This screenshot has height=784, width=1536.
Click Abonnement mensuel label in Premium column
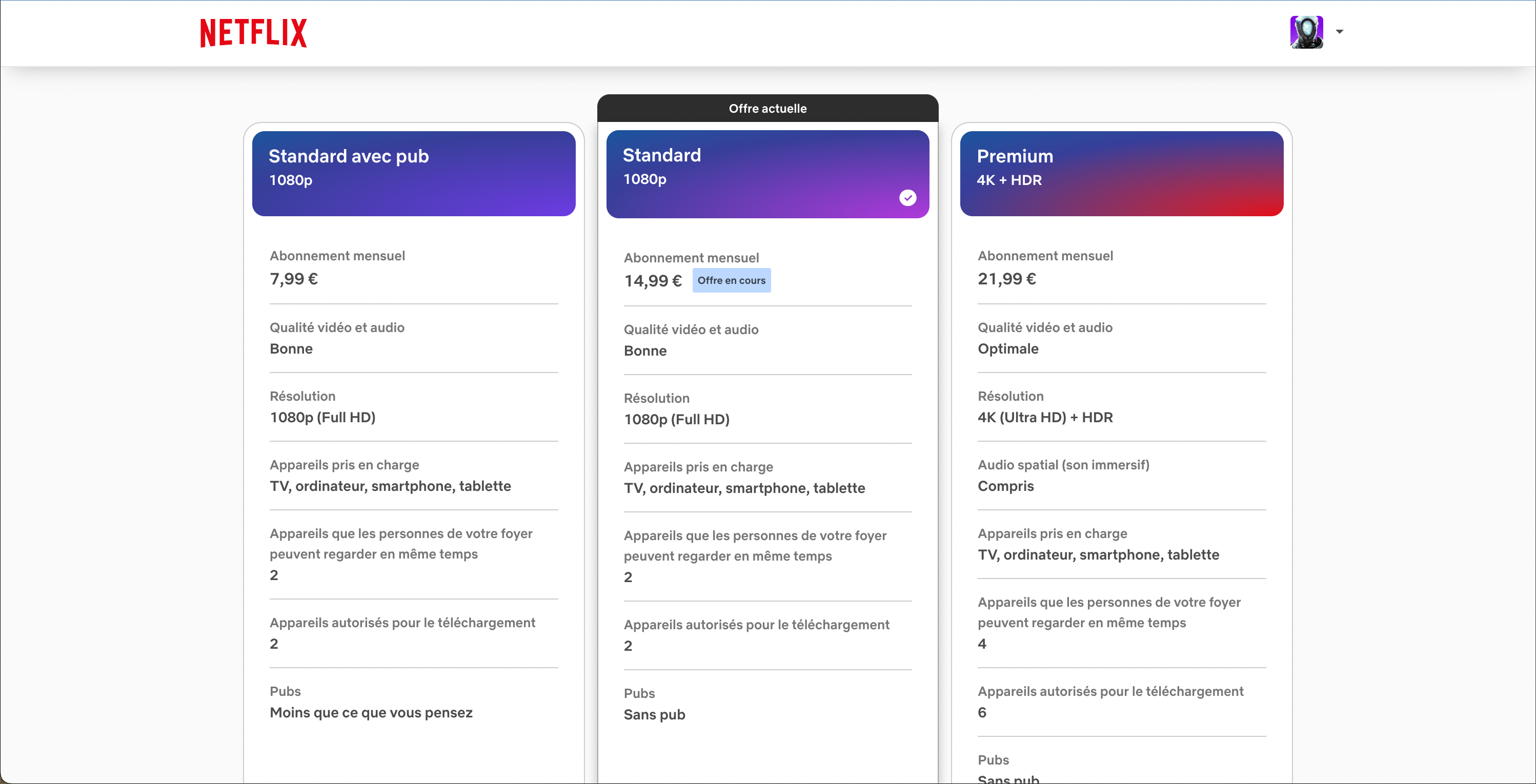pyautogui.click(x=1045, y=256)
